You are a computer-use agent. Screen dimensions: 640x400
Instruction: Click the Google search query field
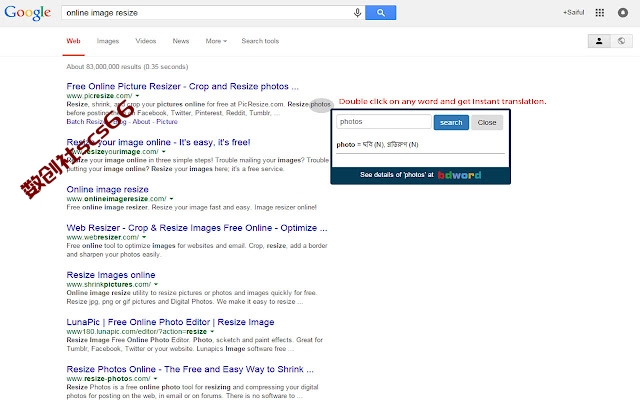pos(207,13)
